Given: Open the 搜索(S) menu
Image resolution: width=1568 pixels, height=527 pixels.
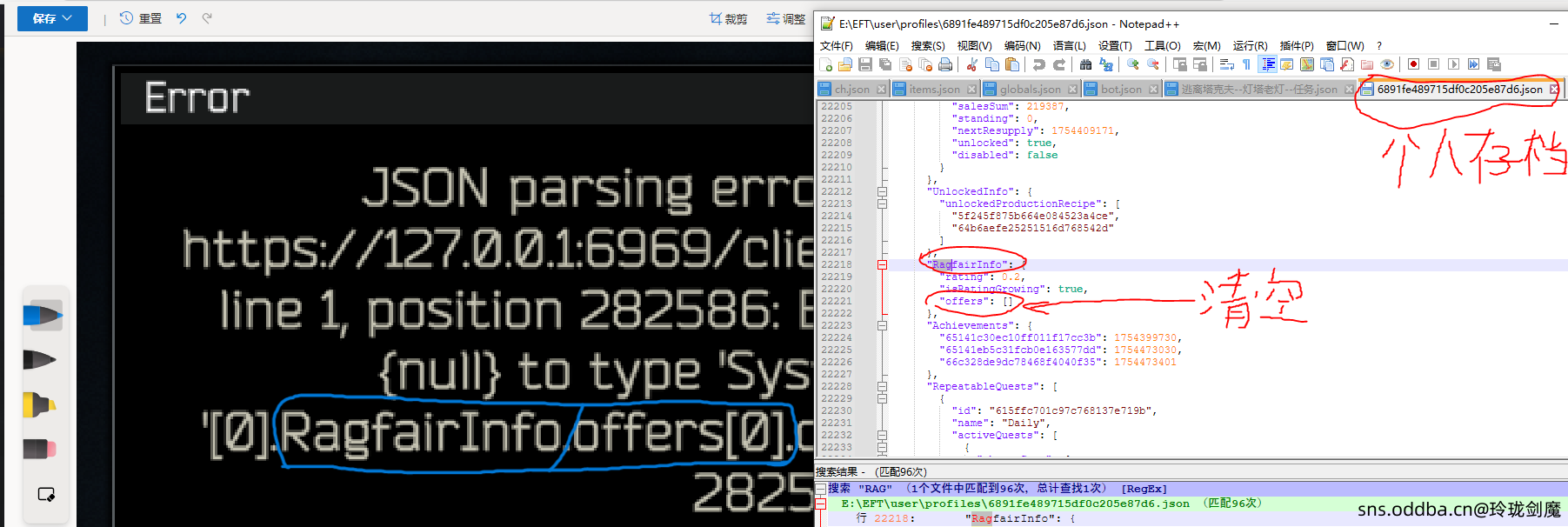Looking at the screenshot, I should click(928, 45).
